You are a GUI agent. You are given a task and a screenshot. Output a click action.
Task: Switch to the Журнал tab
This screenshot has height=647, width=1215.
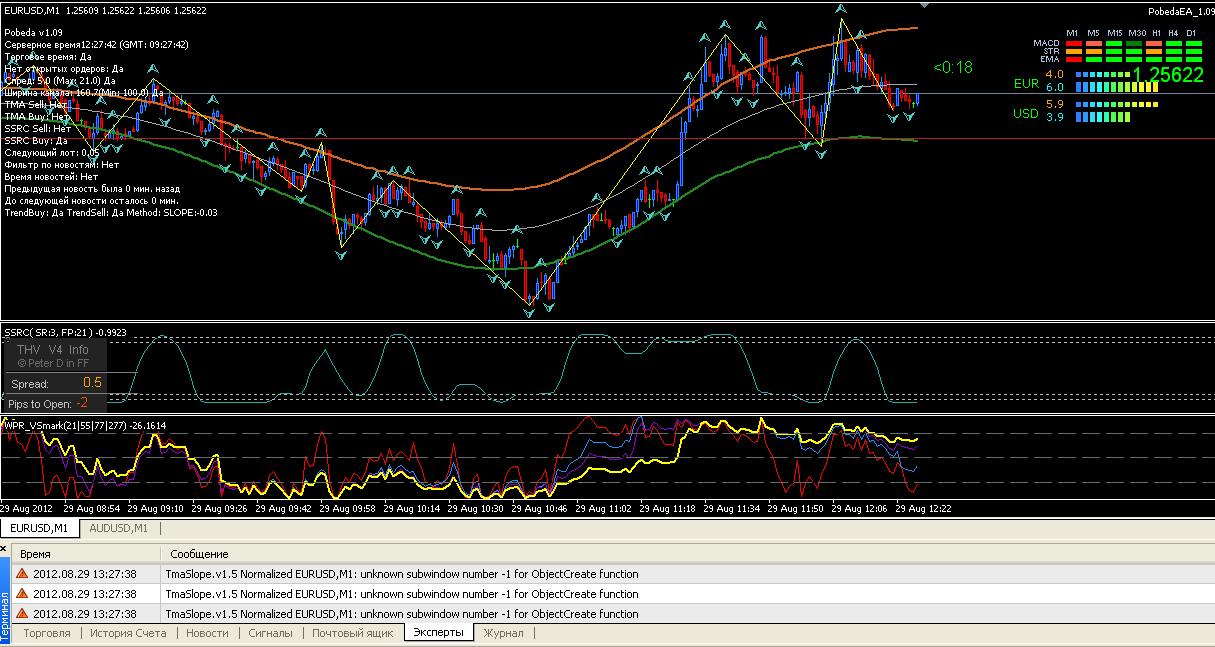[x=503, y=633]
